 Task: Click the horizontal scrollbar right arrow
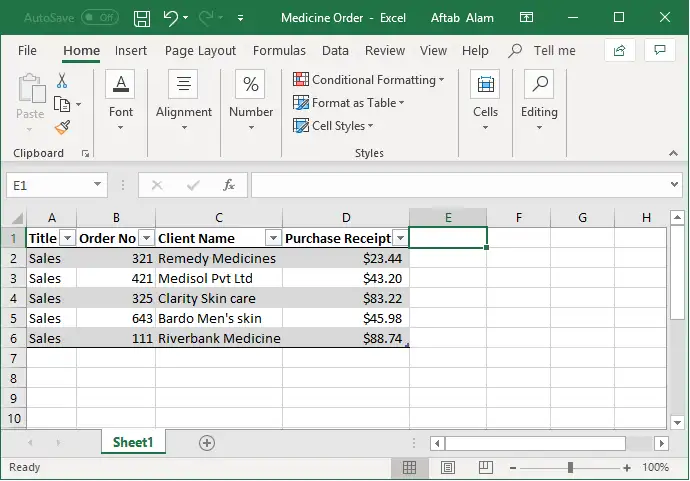point(661,443)
